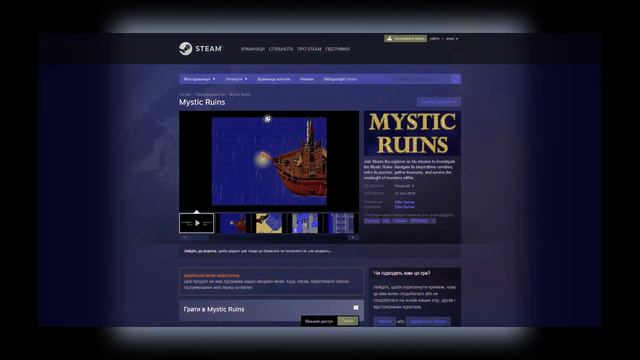Click the left arrow of thumbnail strip scrollbar
The height and width of the screenshot is (360, 640).
184,237
